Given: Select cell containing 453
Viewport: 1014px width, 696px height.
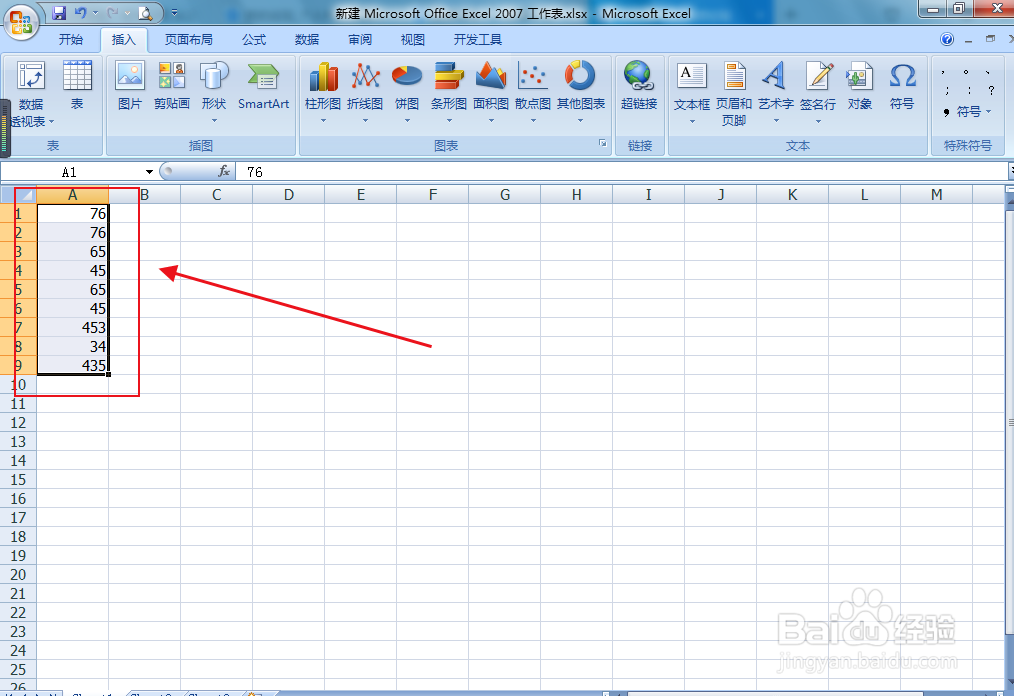Looking at the screenshot, I should tap(72, 327).
